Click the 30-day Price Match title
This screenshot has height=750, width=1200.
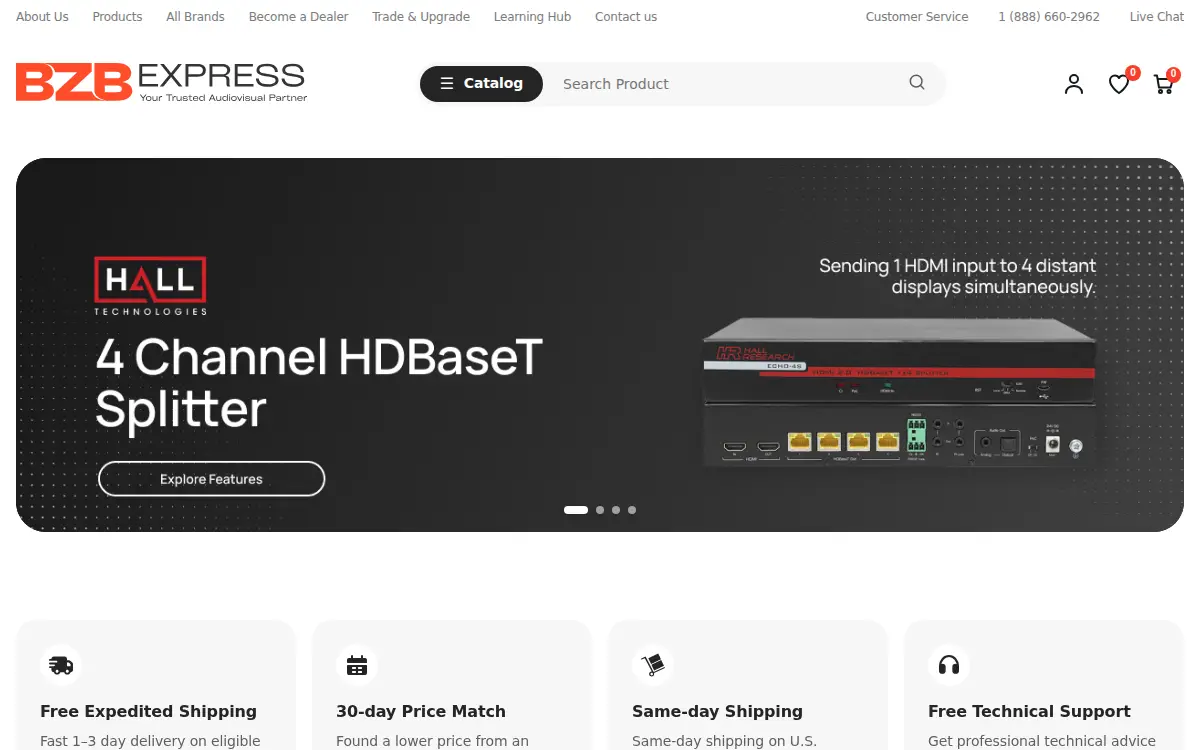click(421, 711)
